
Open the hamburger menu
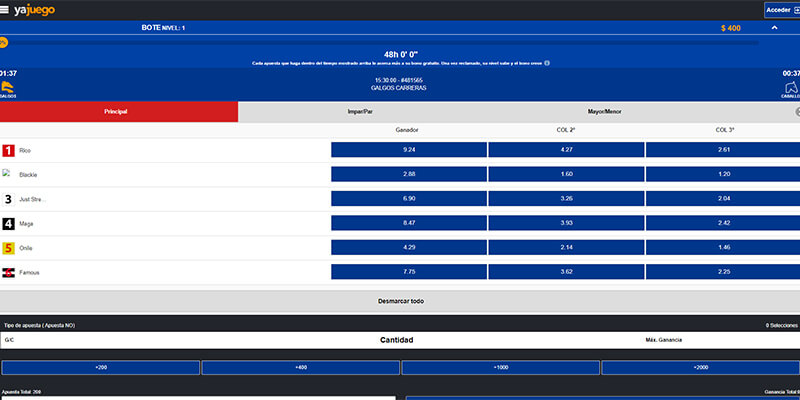pyautogui.click(x=4, y=10)
